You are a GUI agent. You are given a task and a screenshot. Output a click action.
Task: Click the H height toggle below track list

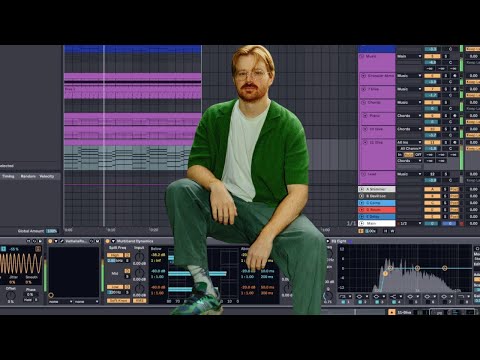pyautogui.click(x=386, y=231)
